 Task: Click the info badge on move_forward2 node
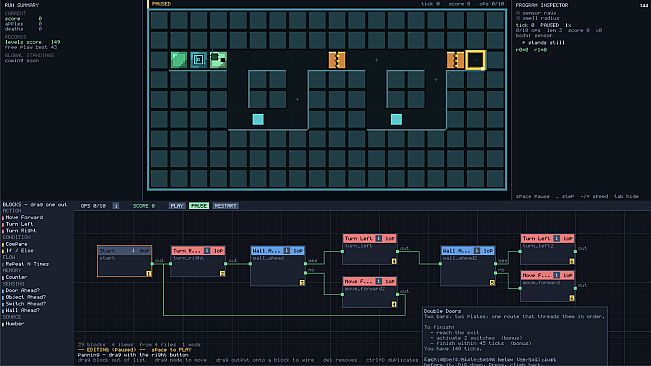pyautogui.click(x=378, y=281)
